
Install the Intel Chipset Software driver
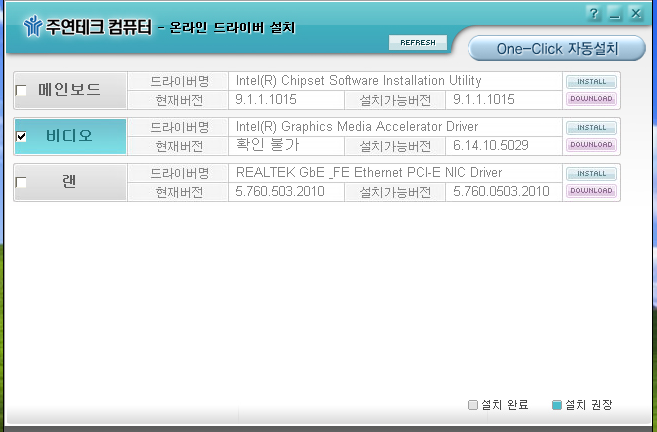(x=591, y=82)
